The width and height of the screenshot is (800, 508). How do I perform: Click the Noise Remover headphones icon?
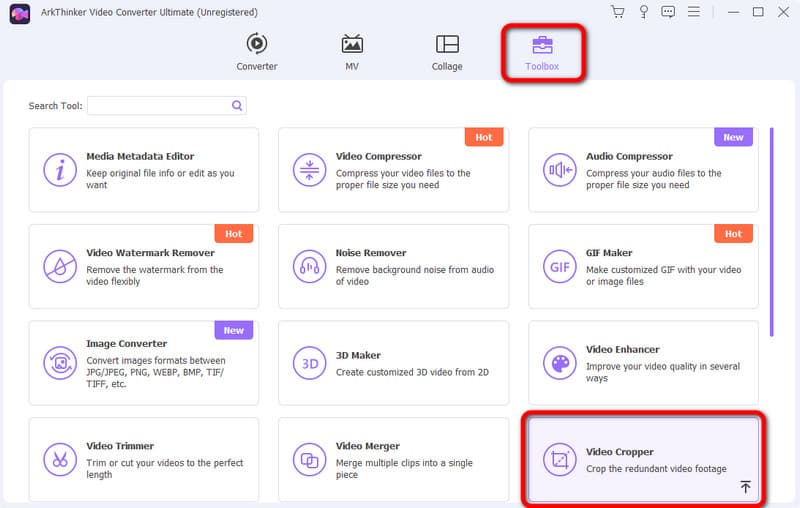tap(309, 266)
